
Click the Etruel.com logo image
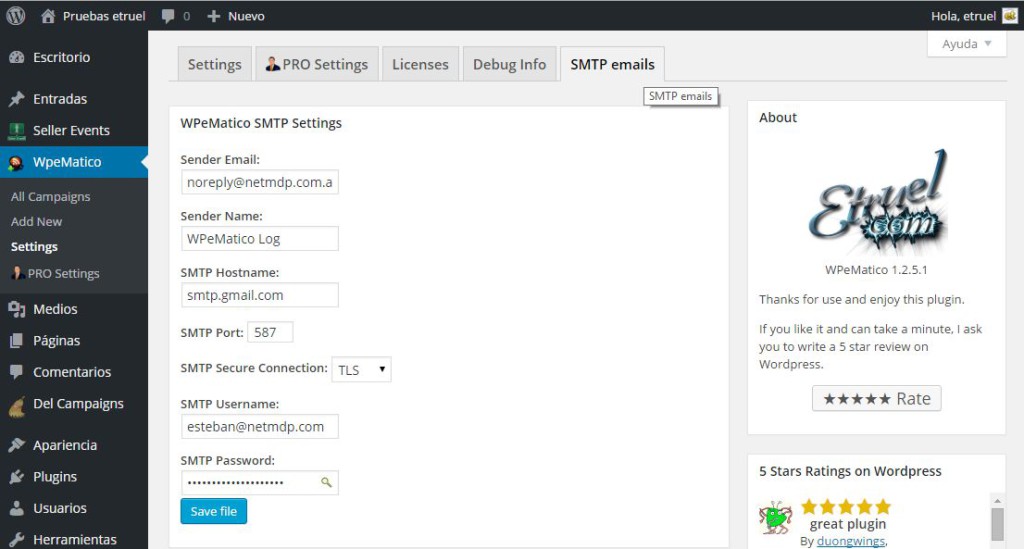coord(877,202)
